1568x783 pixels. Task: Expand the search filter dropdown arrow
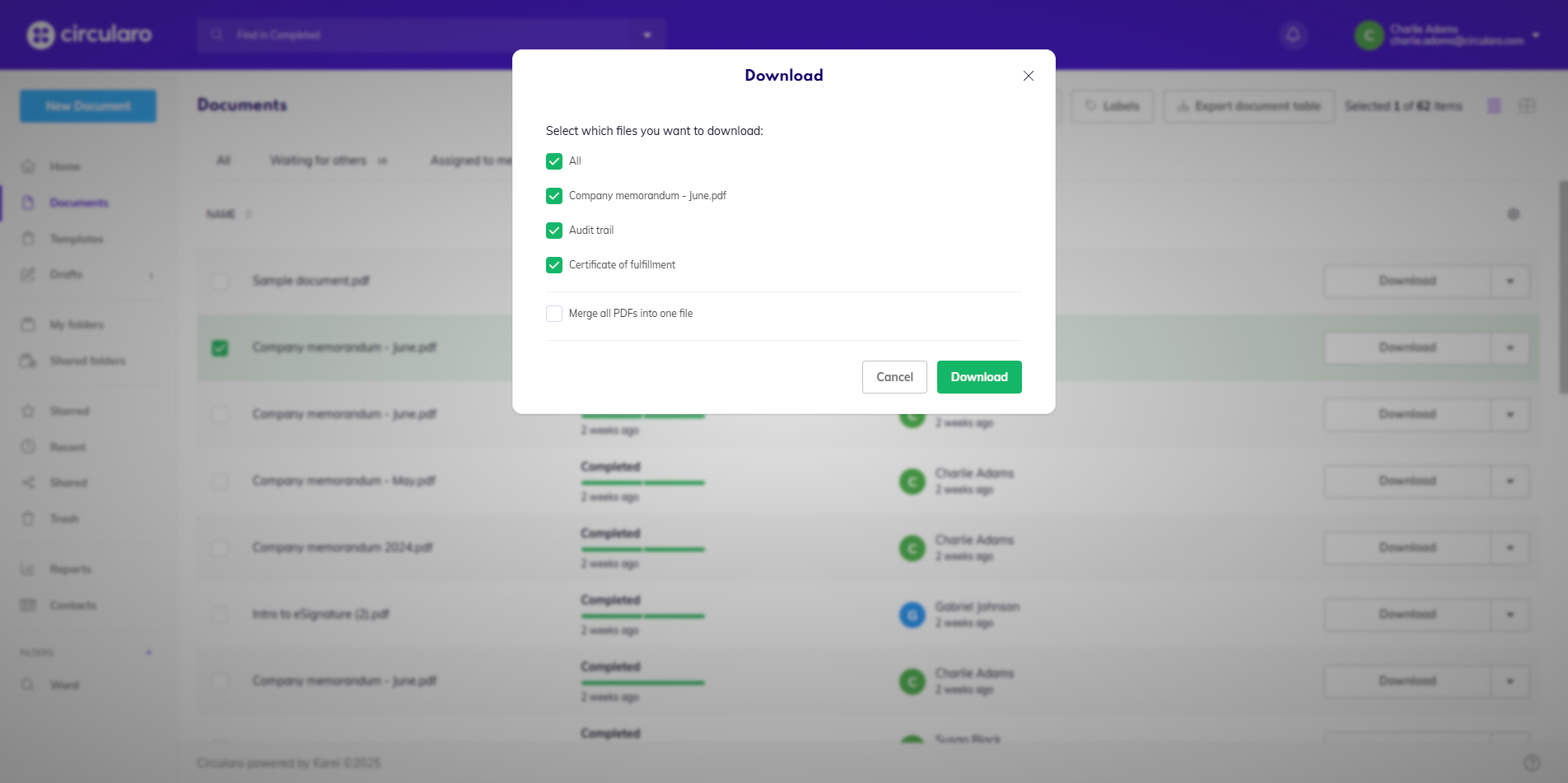[x=647, y=35]
